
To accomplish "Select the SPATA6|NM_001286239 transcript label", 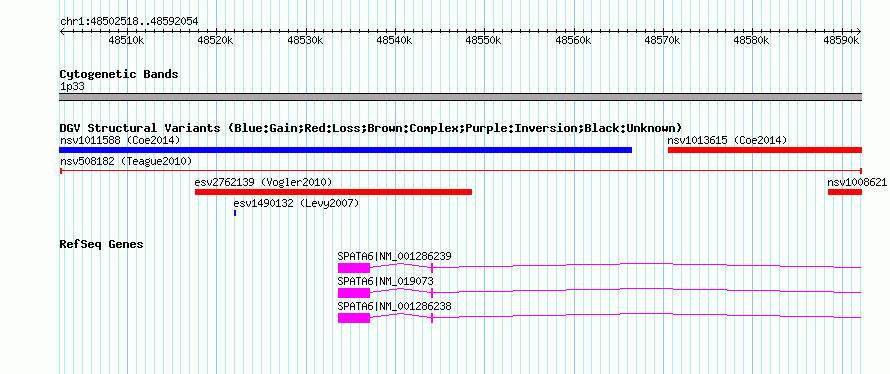I will click(394, 256).
